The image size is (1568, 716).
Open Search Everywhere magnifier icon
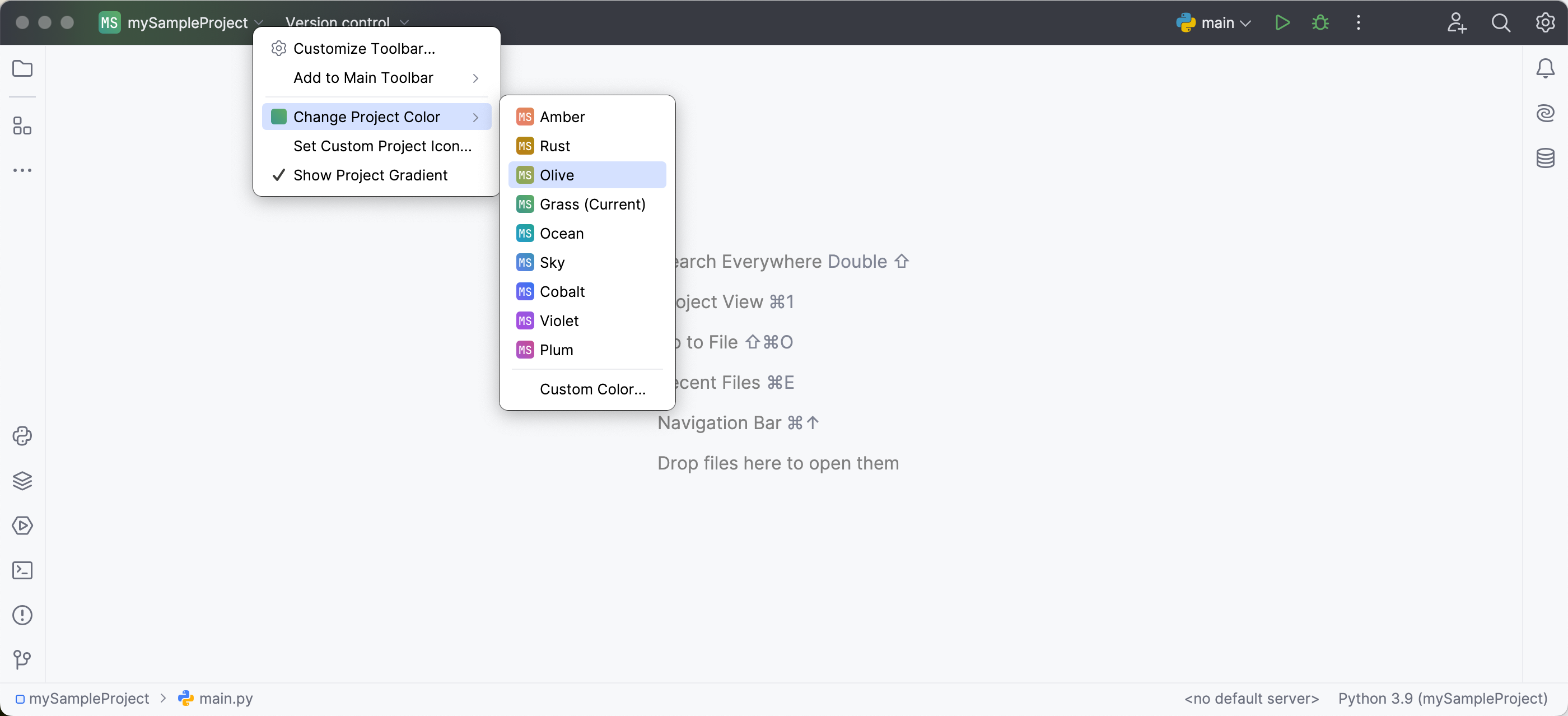coord(1501,22)
